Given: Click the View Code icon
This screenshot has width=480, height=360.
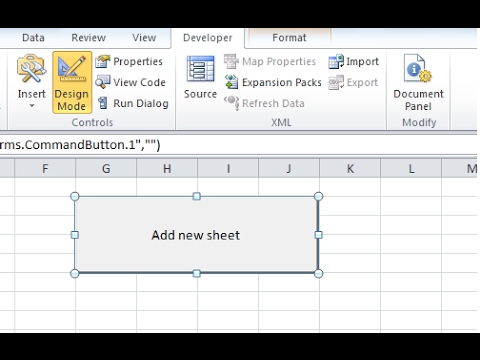Looking at the screenshot, I should click(102, 82).
